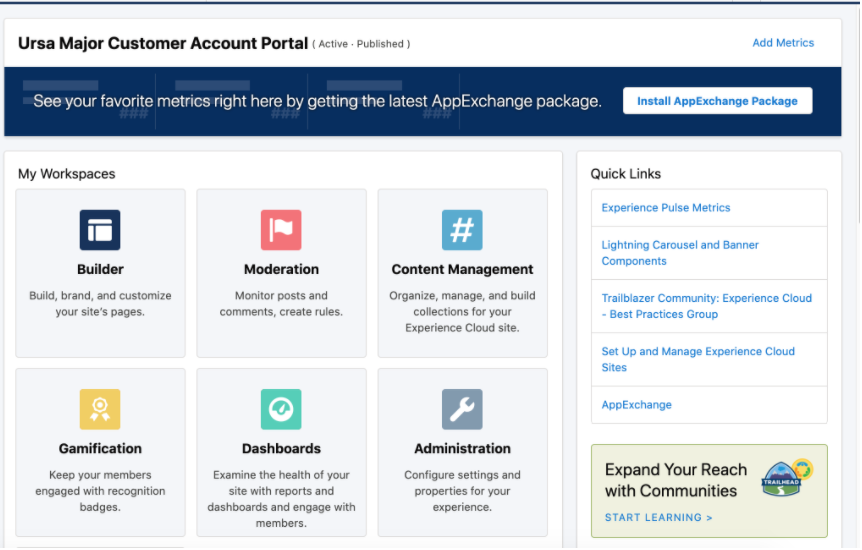Open Experience Pulse Metrics quick link

[x=666, y=207]
